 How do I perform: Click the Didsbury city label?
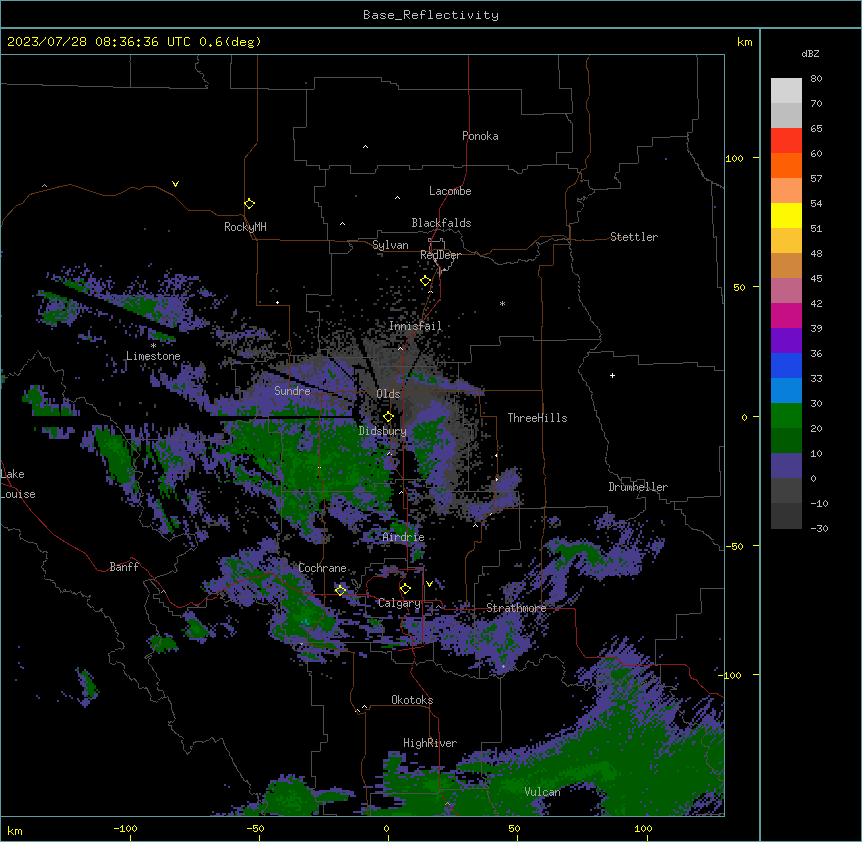(x=383, y=431)
